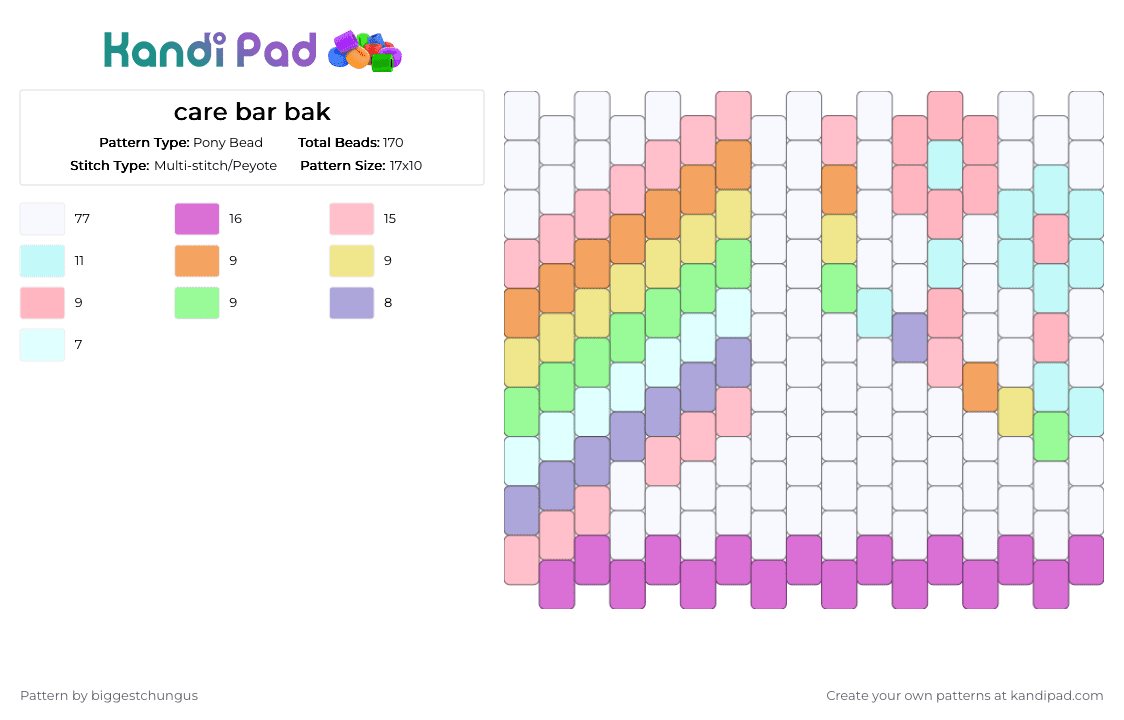Click the count '77' beside the white swatch
This screenshot has width=1124, height=720.
[x=82, y=219]
